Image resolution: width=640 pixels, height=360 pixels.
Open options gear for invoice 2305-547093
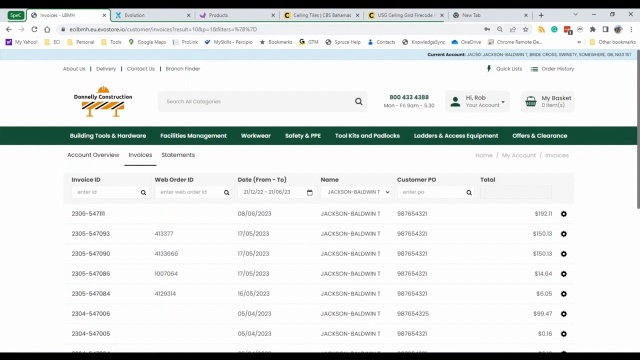564,234
